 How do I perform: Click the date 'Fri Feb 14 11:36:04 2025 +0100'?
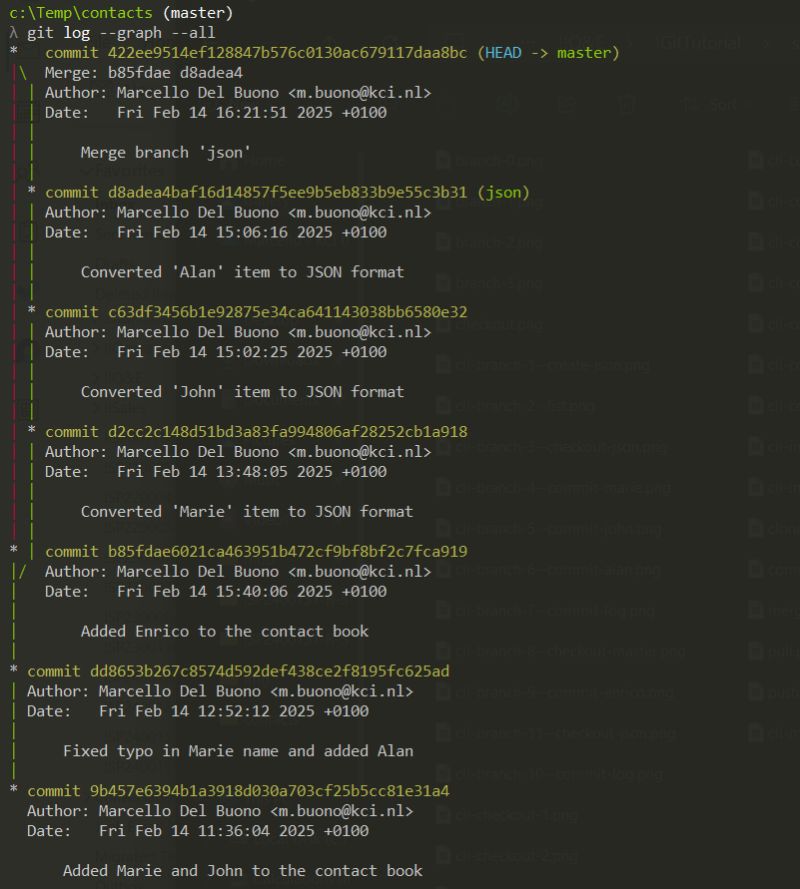coord(234,831)
